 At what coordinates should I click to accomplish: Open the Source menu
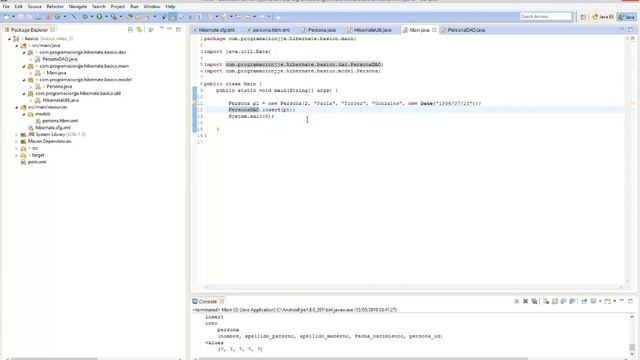(35, 7)
